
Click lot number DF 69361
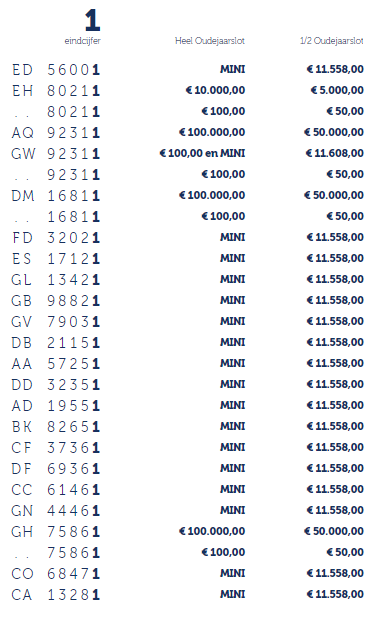pyautogui.click(x=56, y=469)
